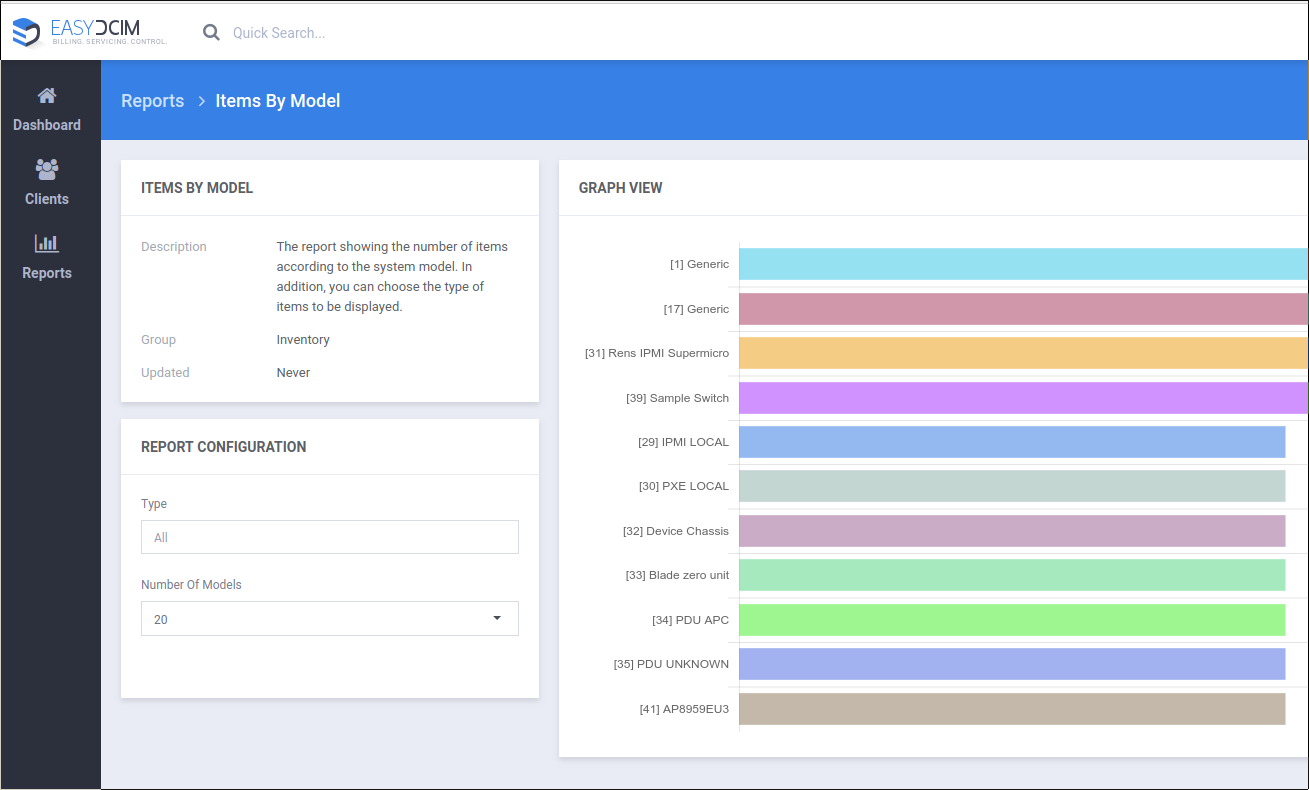Click the '[35] PDU UNKNOWN' label

click(x=671, y=664)
